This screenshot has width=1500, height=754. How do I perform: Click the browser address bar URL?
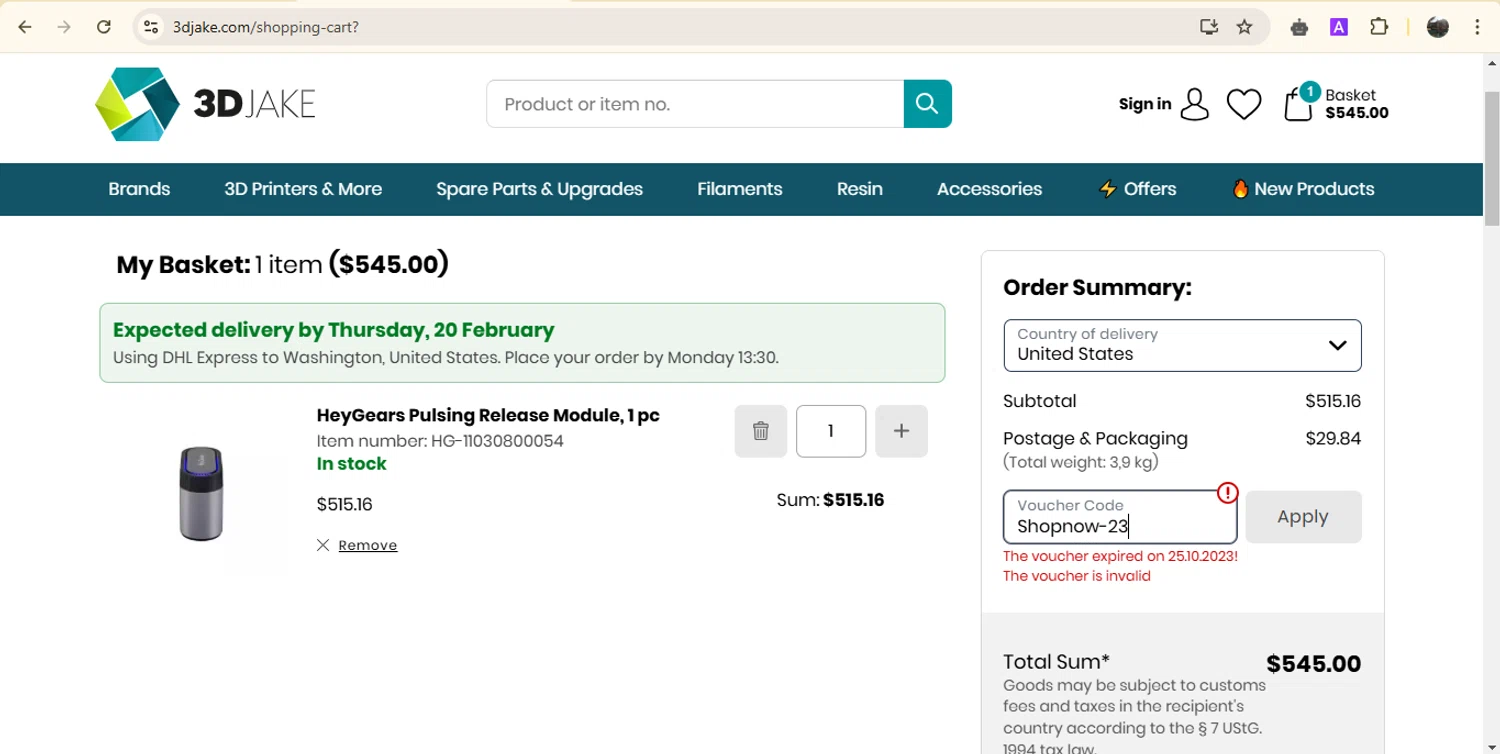tap(266, 27)
